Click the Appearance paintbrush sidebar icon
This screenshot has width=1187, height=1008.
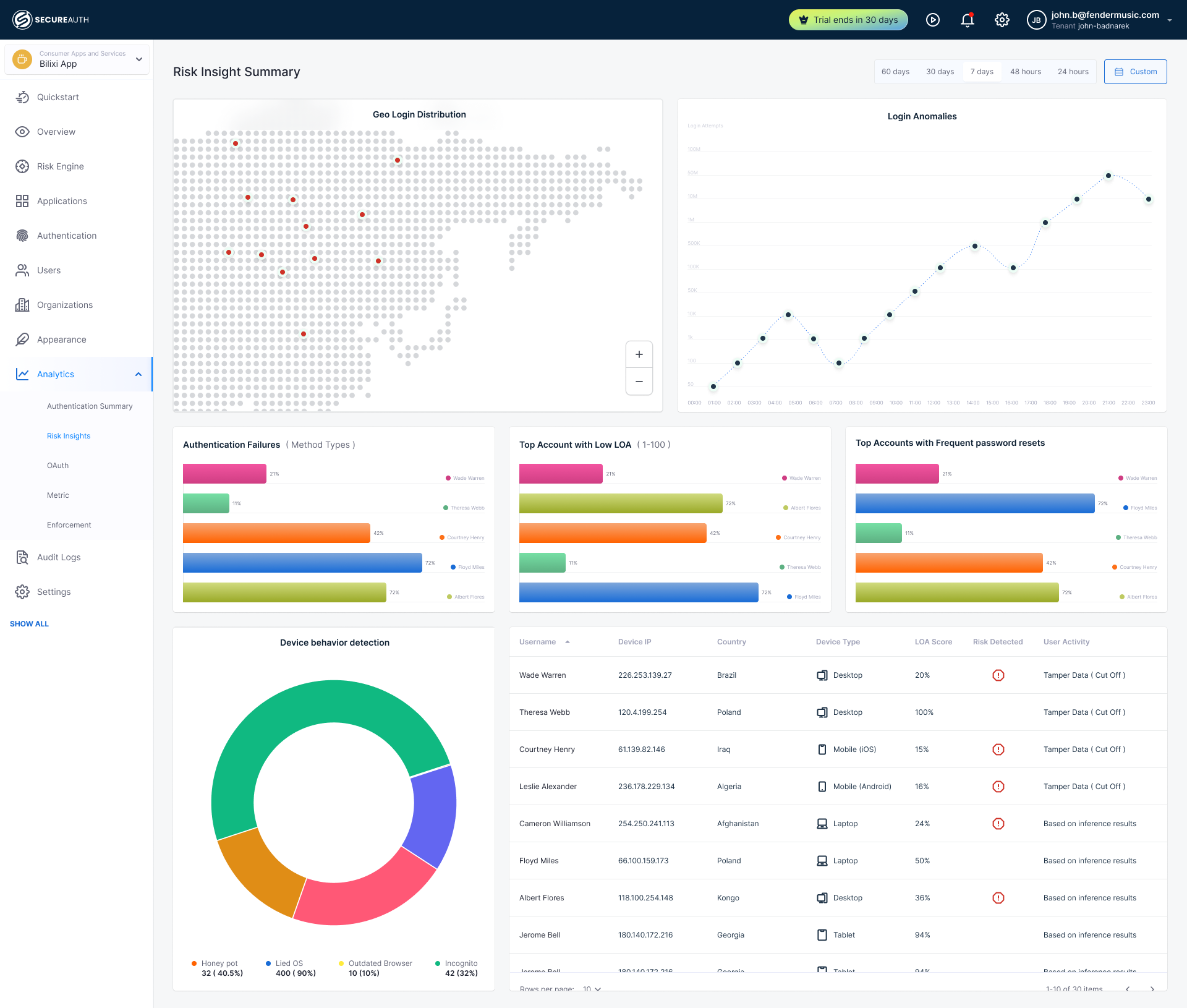coord(22,339)
